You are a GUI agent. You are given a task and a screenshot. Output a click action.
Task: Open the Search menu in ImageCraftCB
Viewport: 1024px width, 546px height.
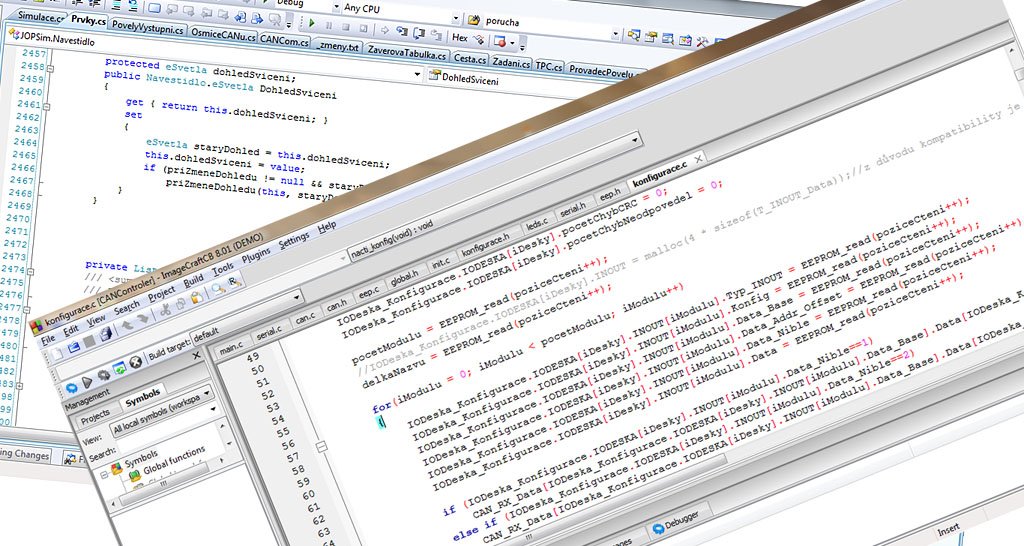coord(127,306)
